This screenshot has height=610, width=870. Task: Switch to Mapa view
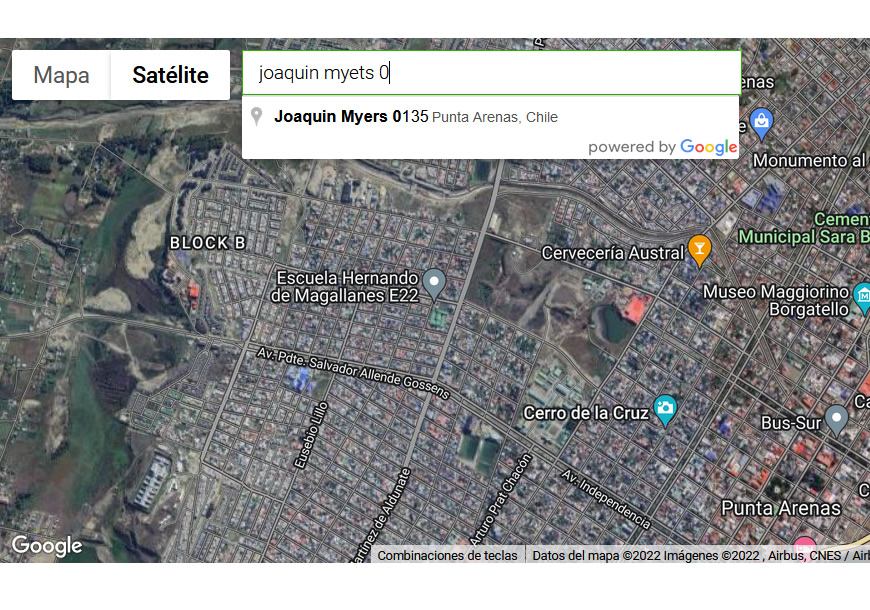point(61,75)
